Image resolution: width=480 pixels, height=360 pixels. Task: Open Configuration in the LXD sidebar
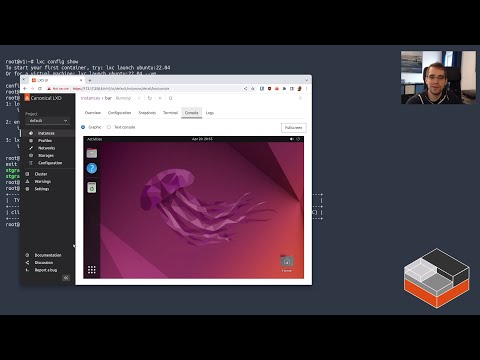(50, 163)
